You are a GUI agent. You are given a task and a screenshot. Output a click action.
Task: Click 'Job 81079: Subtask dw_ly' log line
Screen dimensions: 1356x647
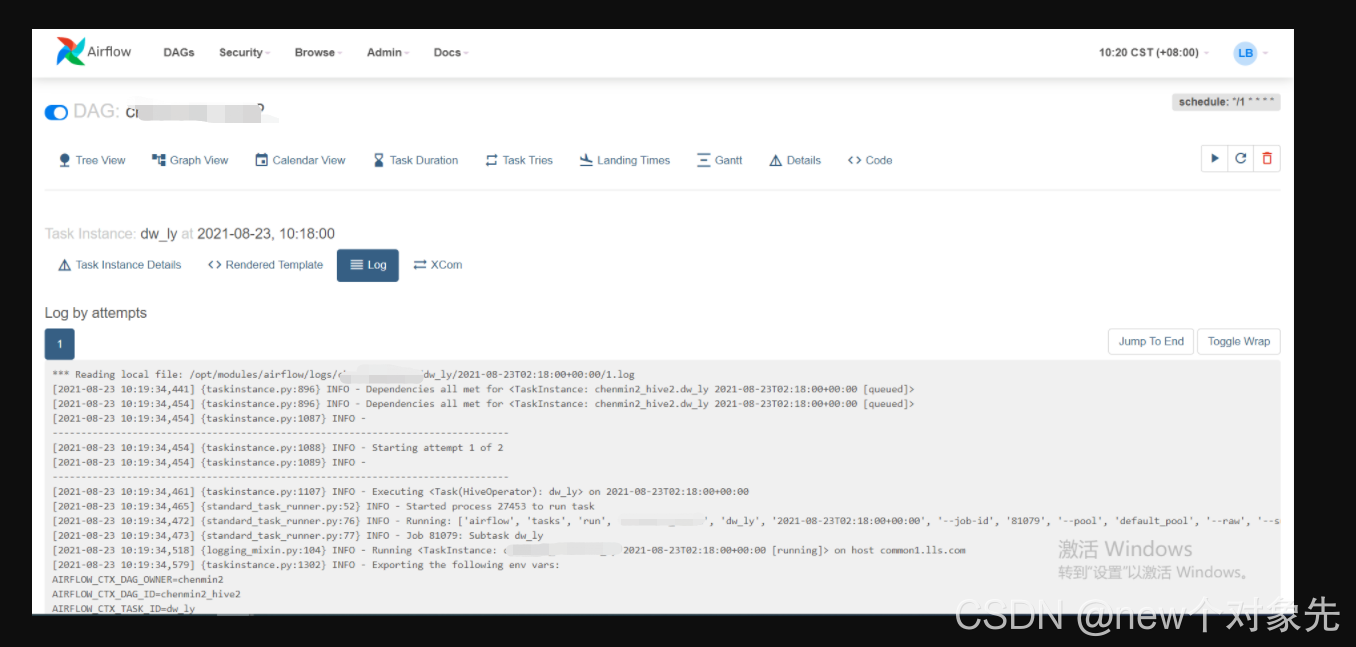[298, 536]
